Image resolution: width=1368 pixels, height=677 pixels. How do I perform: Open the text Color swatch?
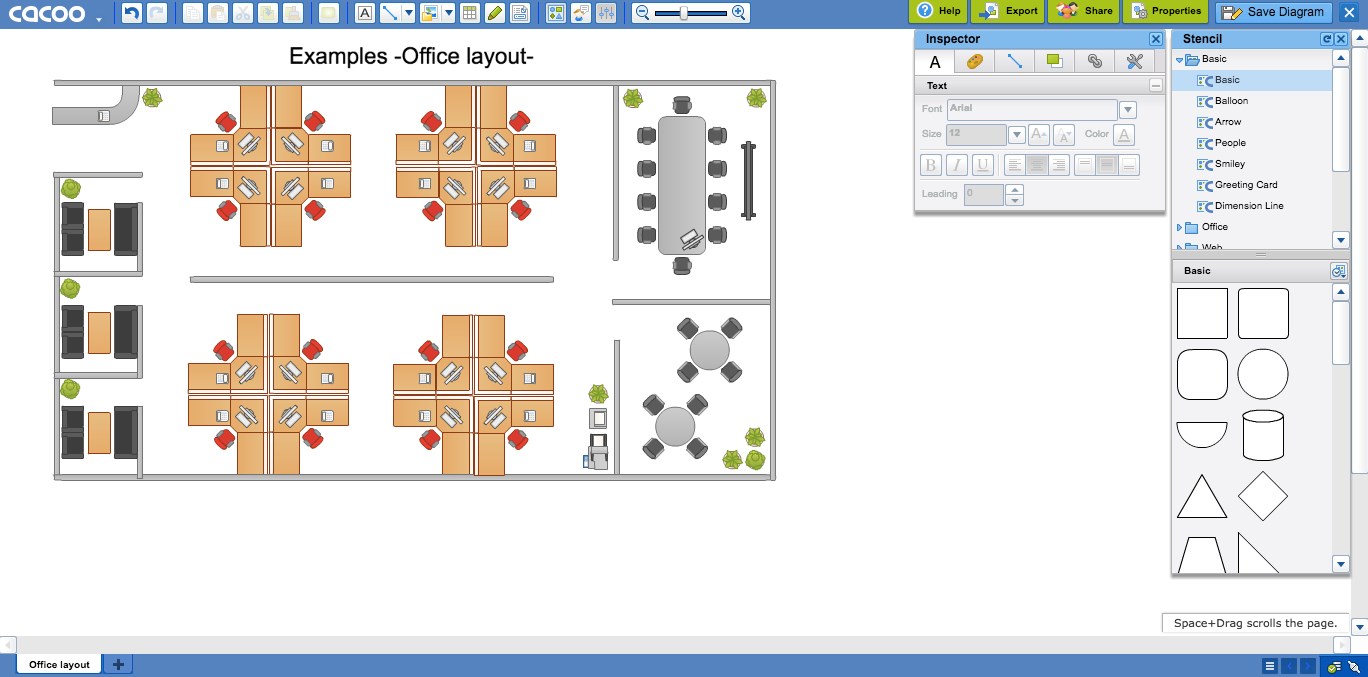[1124, 134]
